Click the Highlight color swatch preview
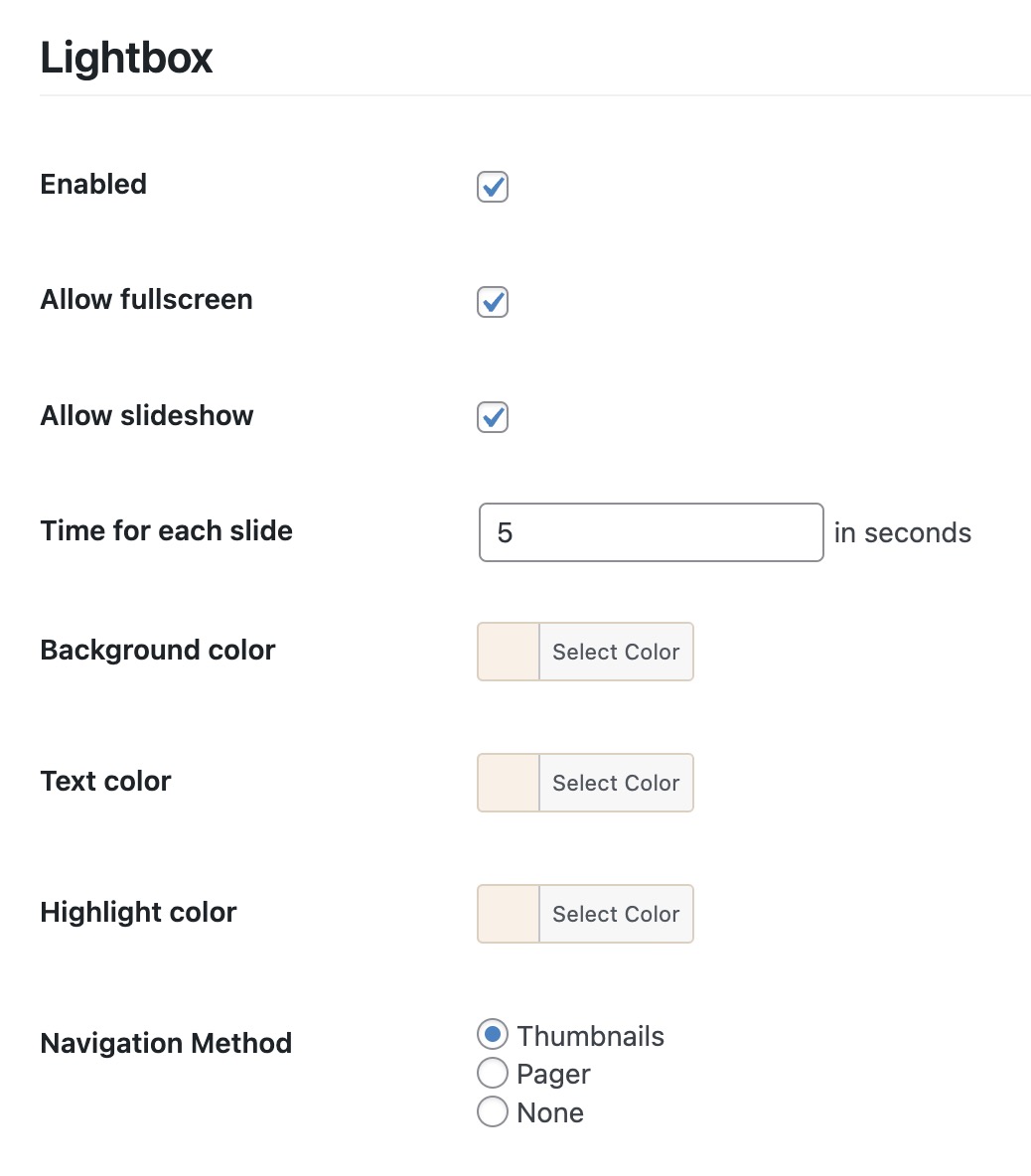This screenshot has width=1031, height=1176. (x=509, y=914)
